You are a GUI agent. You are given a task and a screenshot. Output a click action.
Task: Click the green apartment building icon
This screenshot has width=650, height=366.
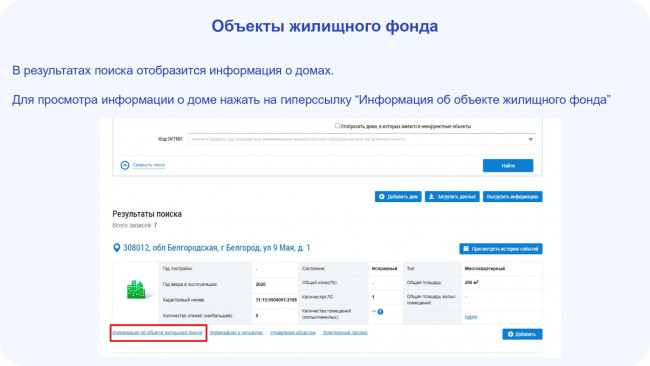click(x=136, y=289)
